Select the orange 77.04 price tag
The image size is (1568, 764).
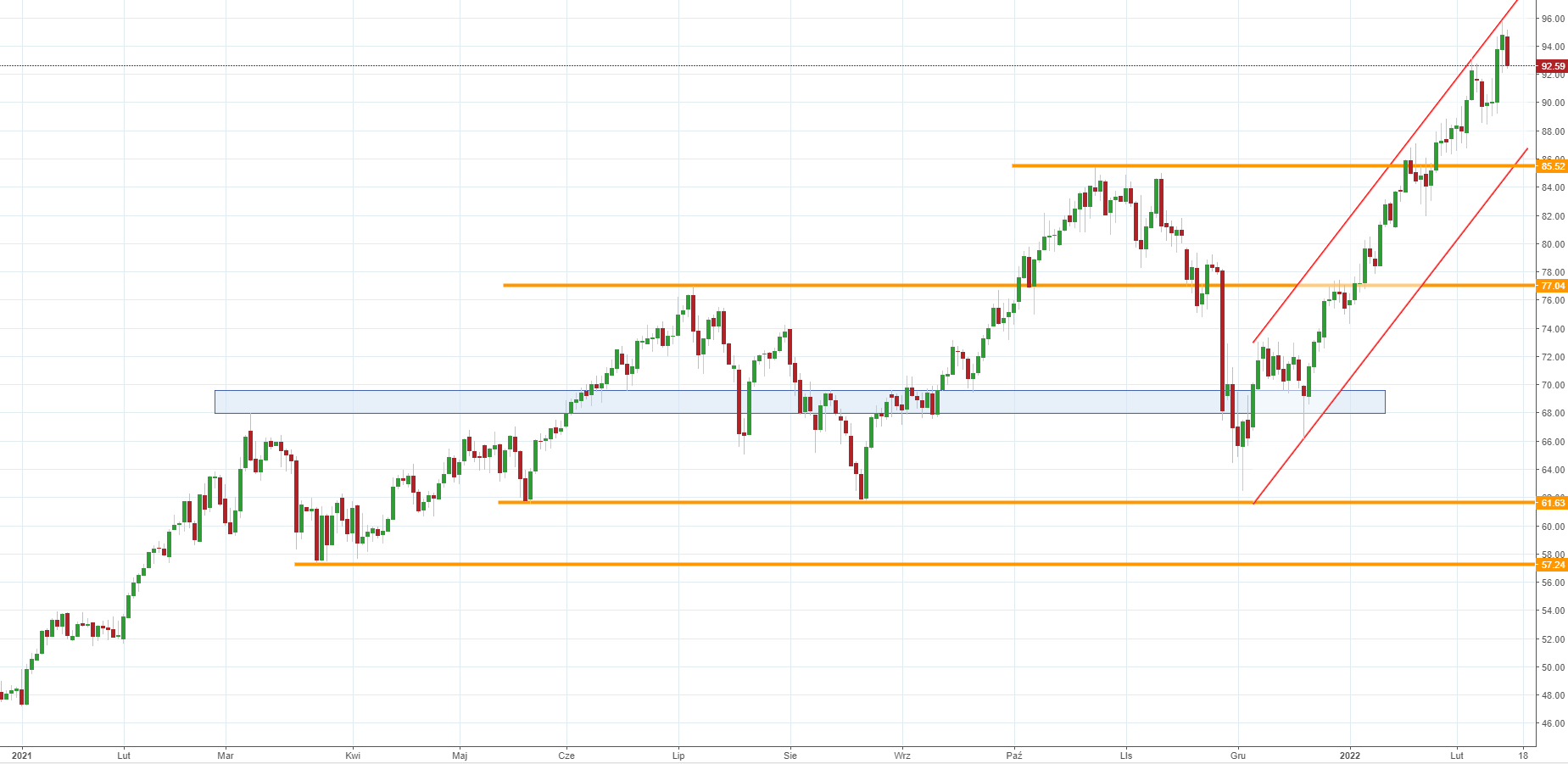(x=1552, y=286)
